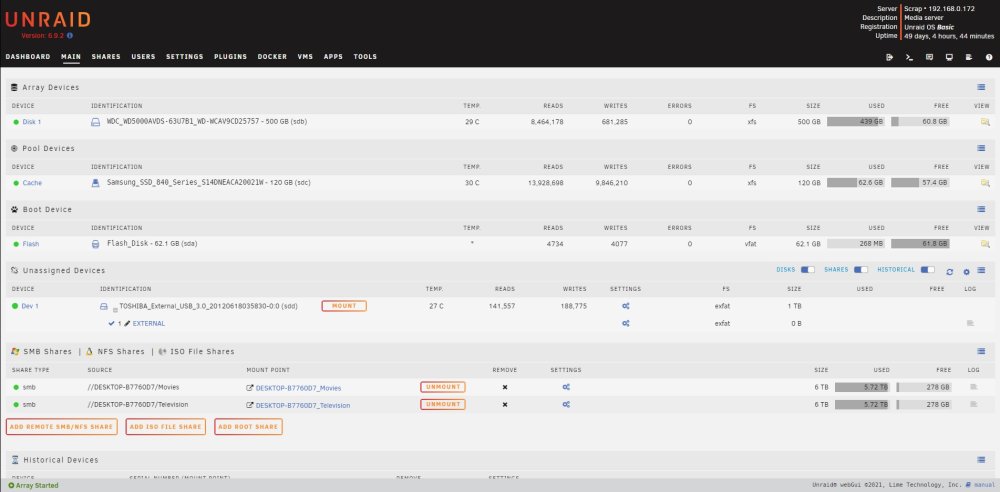
Task: Toggle the Historical switch
Action: (x=927, y=270)
